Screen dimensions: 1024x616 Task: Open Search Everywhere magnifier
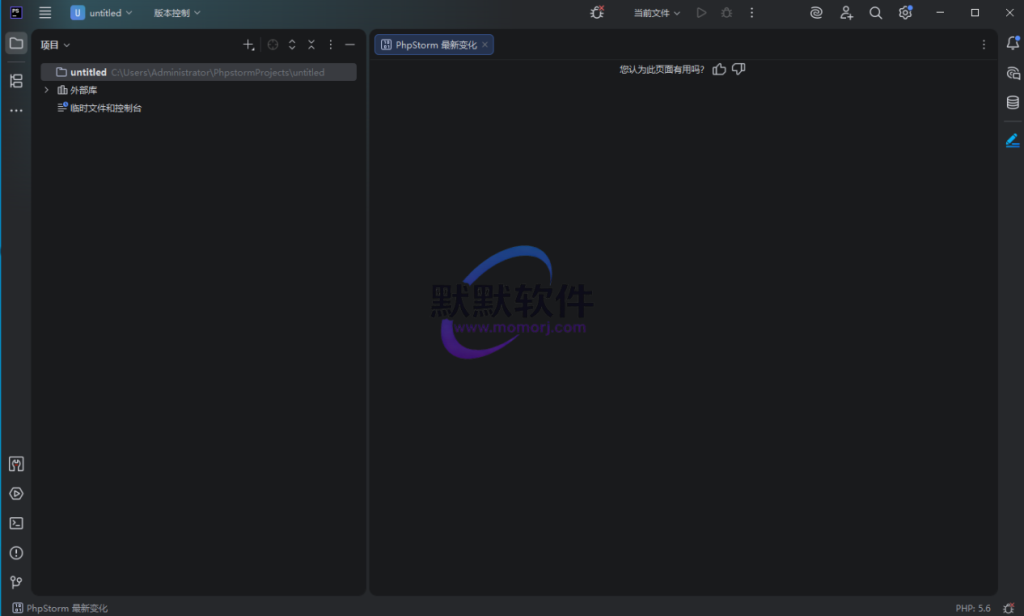click(876, 12)
